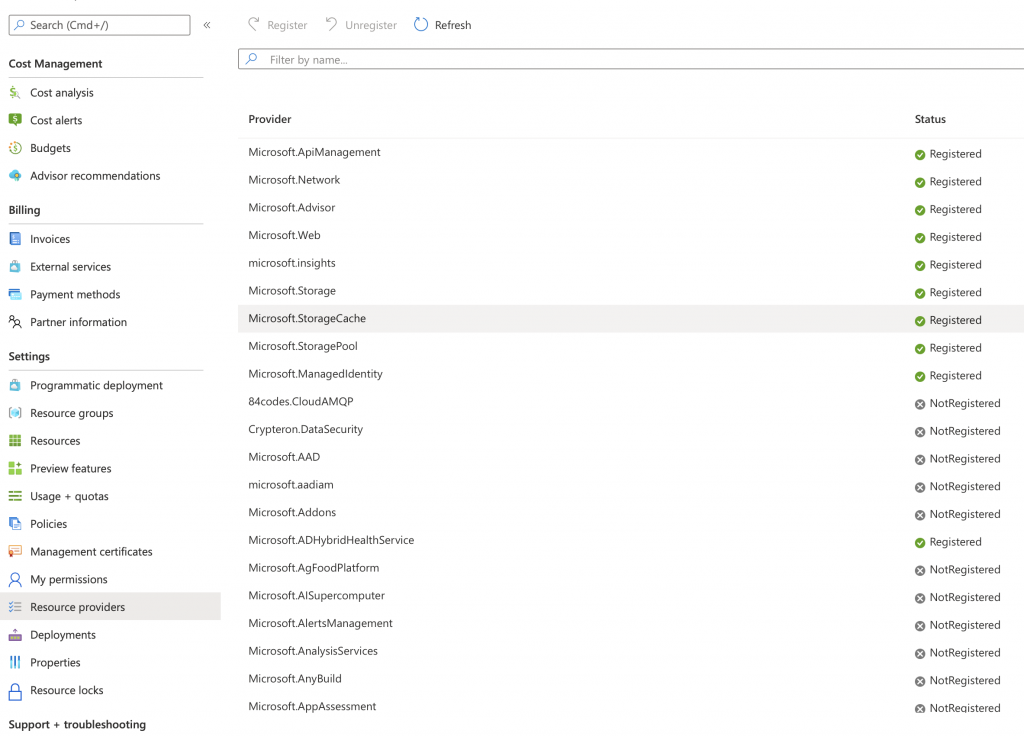Sort by the Provider column header
The image size is (1024, 737).
click(270, 119)
